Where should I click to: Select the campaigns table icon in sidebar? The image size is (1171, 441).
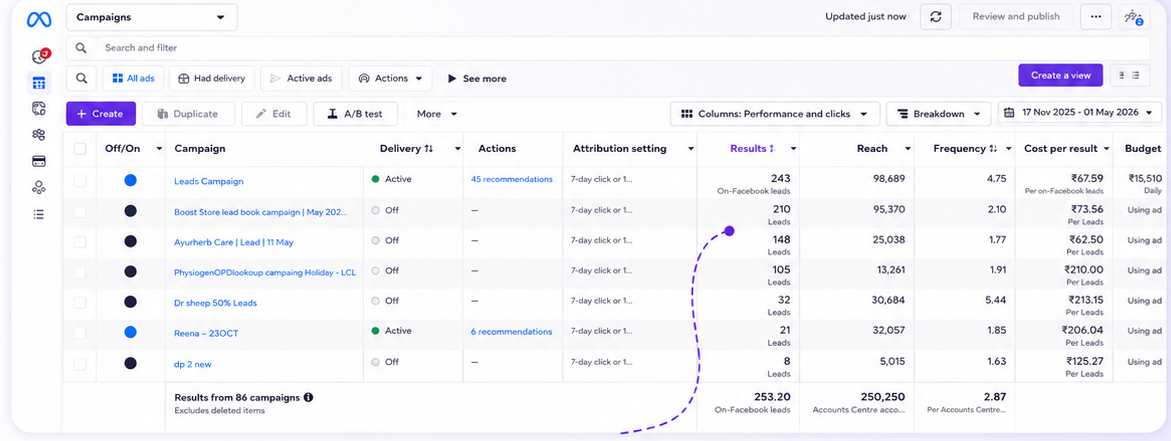(x=39, y=83)
